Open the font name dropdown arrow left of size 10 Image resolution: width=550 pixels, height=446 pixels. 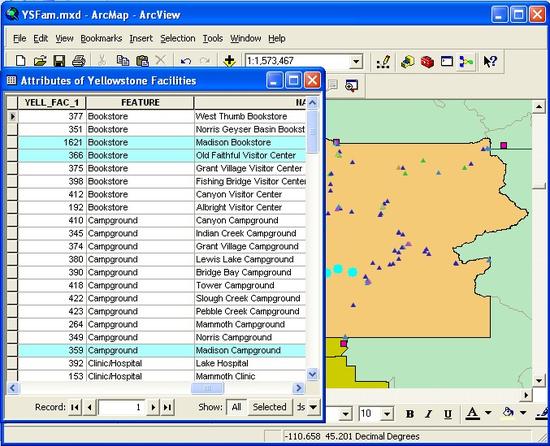click(346, 414)
